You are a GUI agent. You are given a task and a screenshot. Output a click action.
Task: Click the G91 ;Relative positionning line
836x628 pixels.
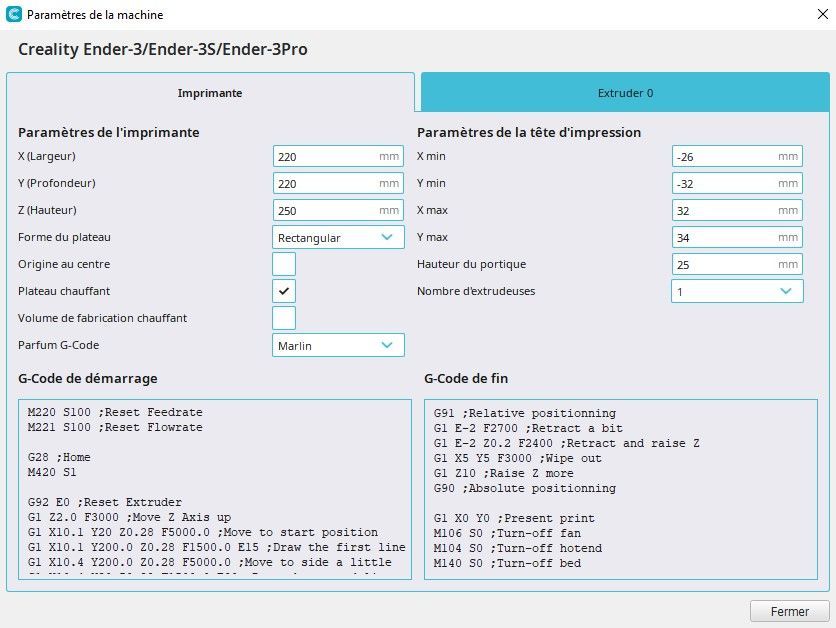click(525, 413)
